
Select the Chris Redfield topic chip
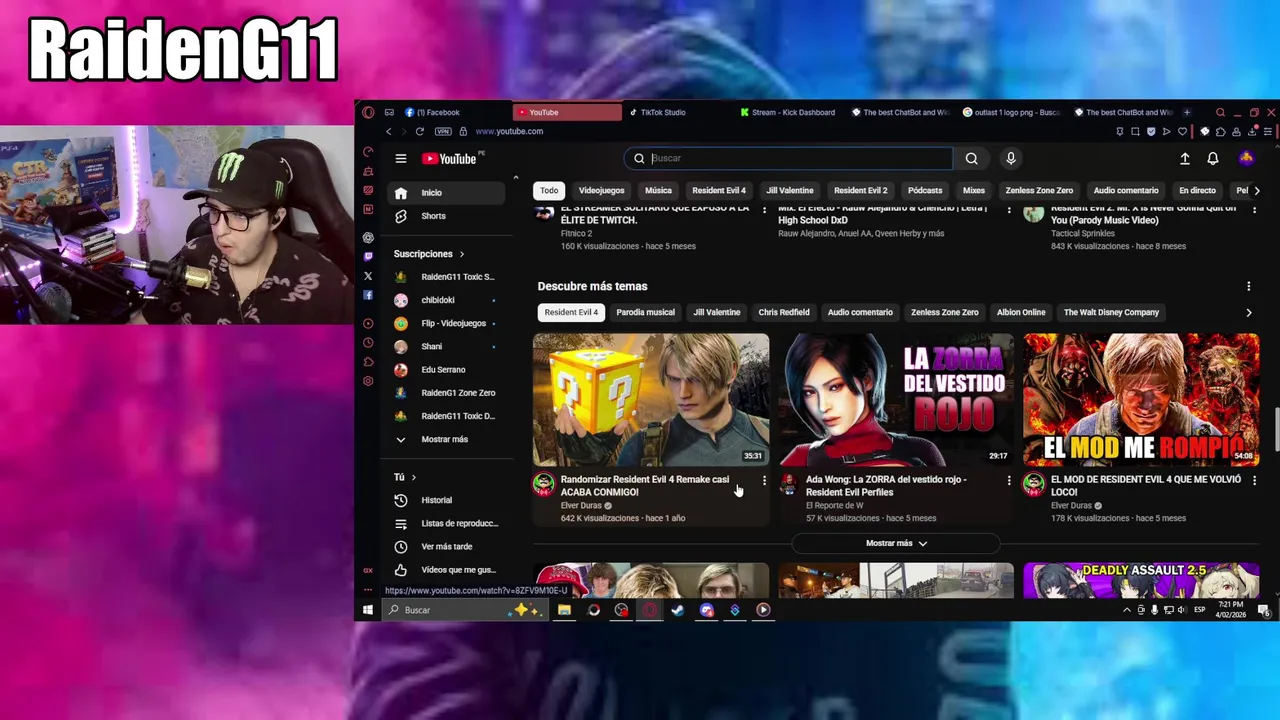[784, 312]
